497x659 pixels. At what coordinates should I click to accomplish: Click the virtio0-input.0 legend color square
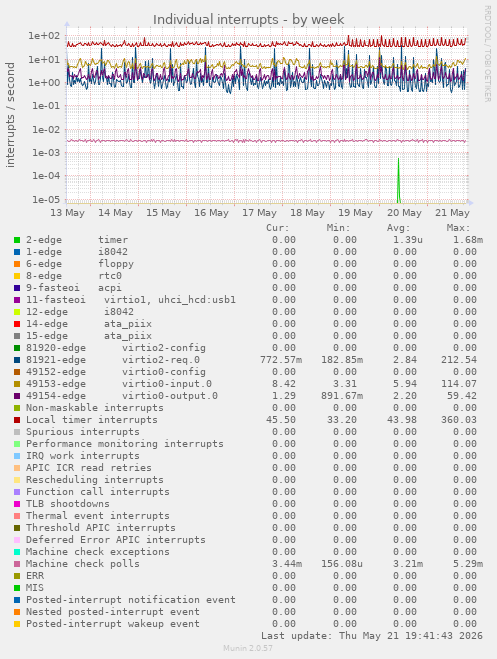click(x=17, y=384)
